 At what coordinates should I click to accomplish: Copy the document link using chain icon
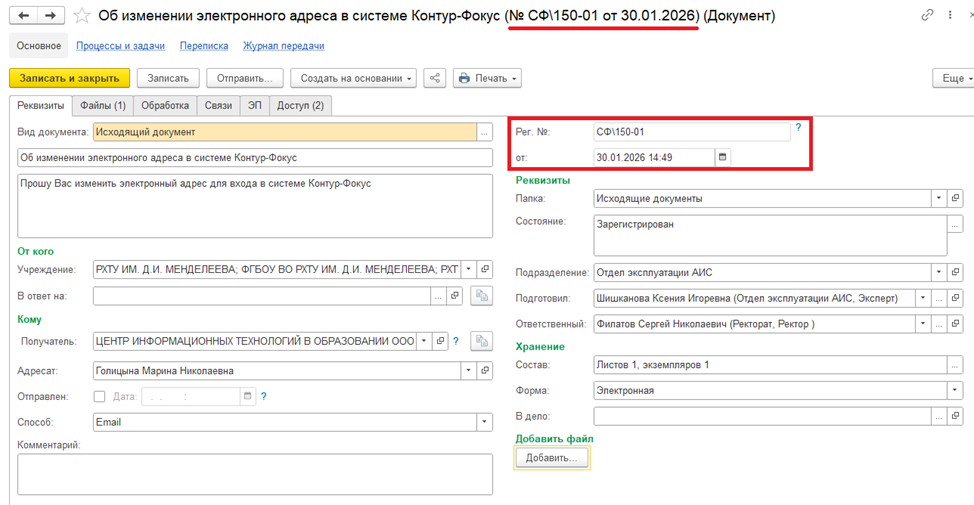929,16
